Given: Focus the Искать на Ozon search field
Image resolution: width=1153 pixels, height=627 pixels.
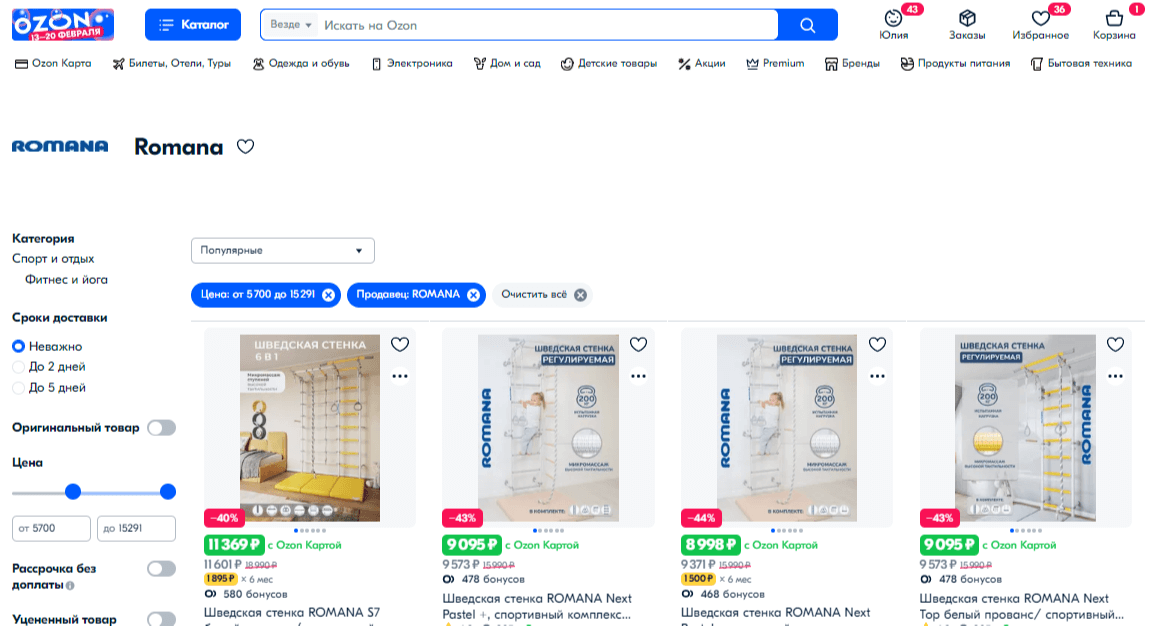Looking at the screenshot, I should 548,25.
